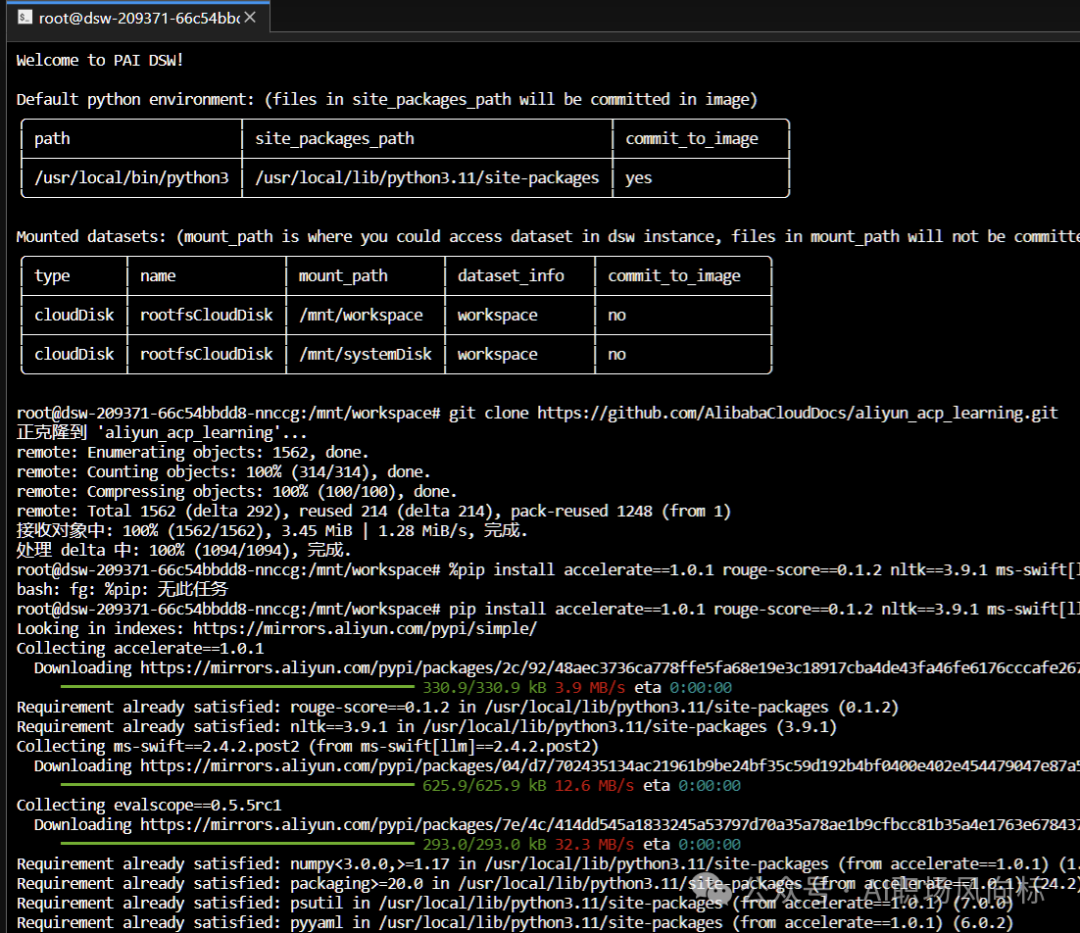Click the 'Mounted datasets' description line

tap(548, 236)
